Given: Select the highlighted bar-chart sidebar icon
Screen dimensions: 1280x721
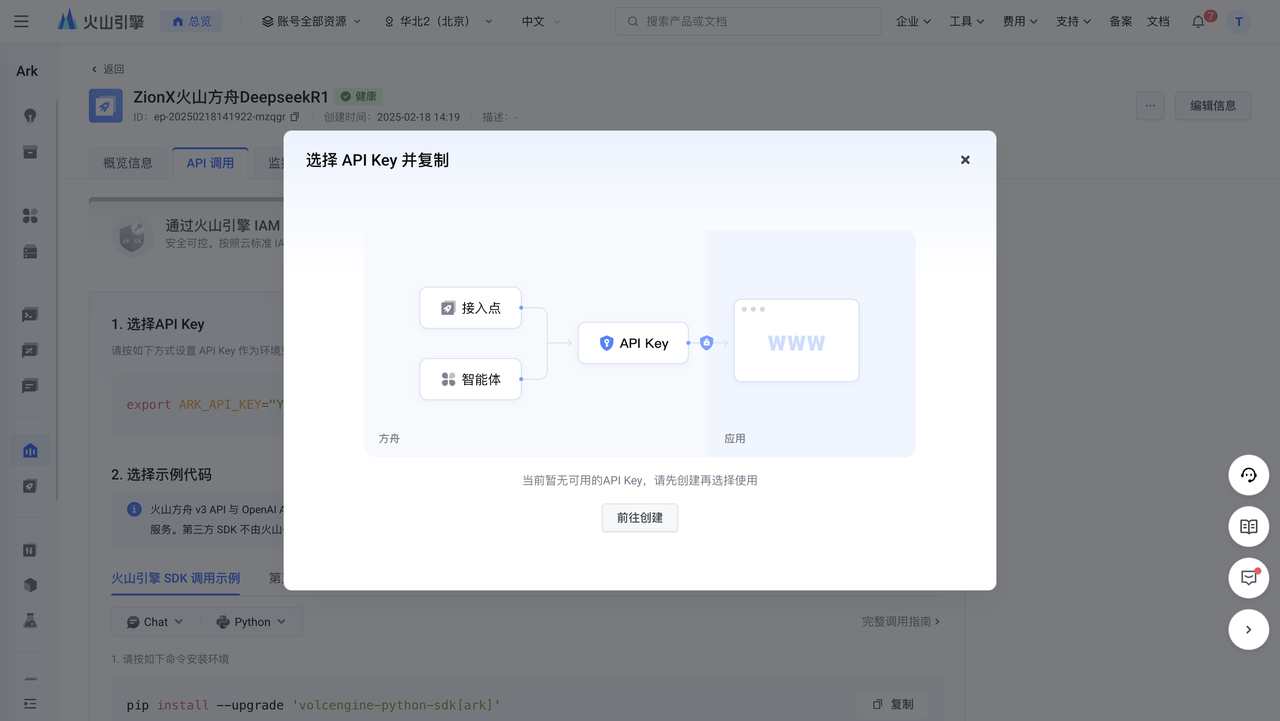Looking at the screenshot, I should (x=30, y=451).
